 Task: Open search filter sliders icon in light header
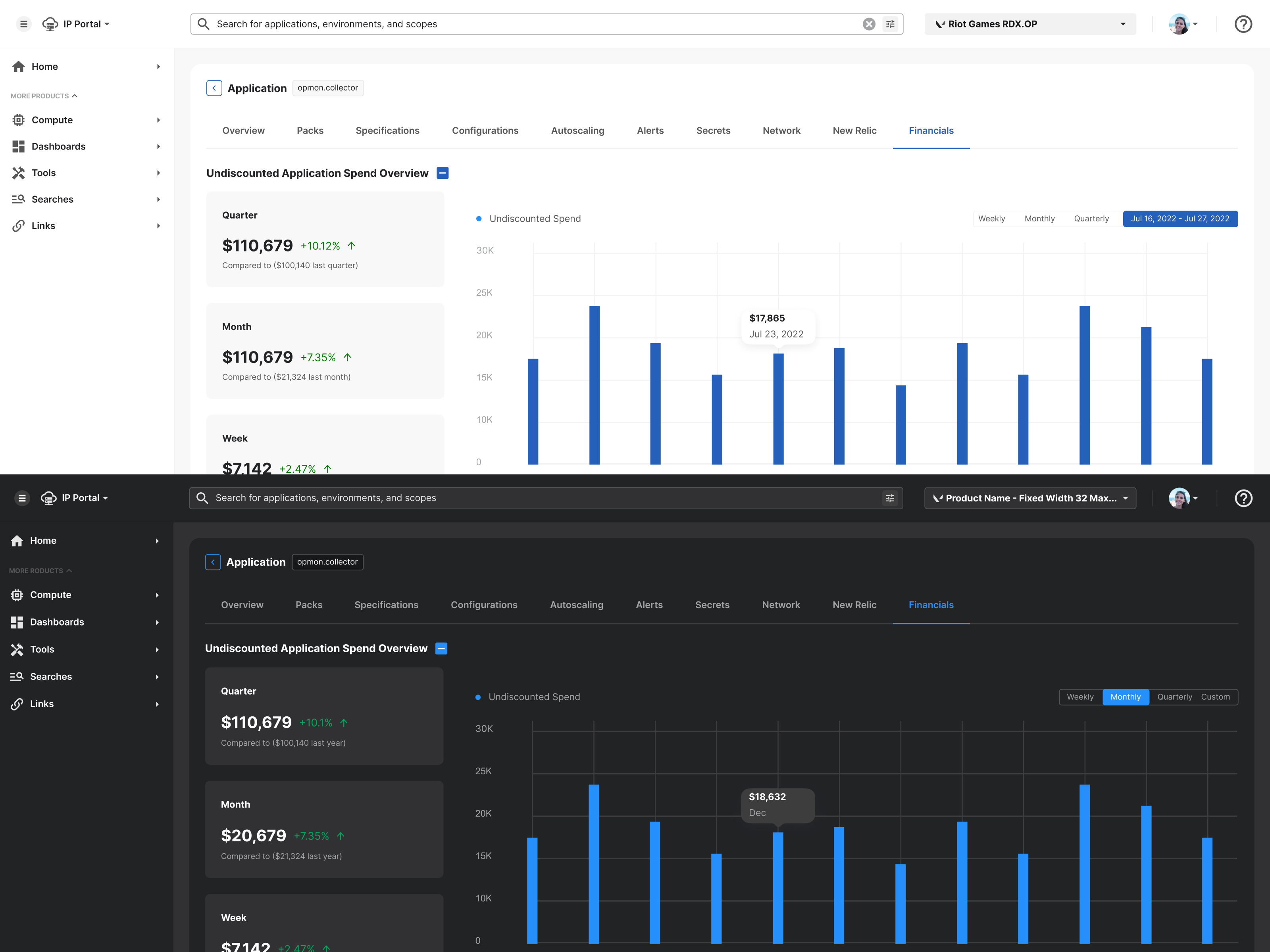[x=890, y=24]
